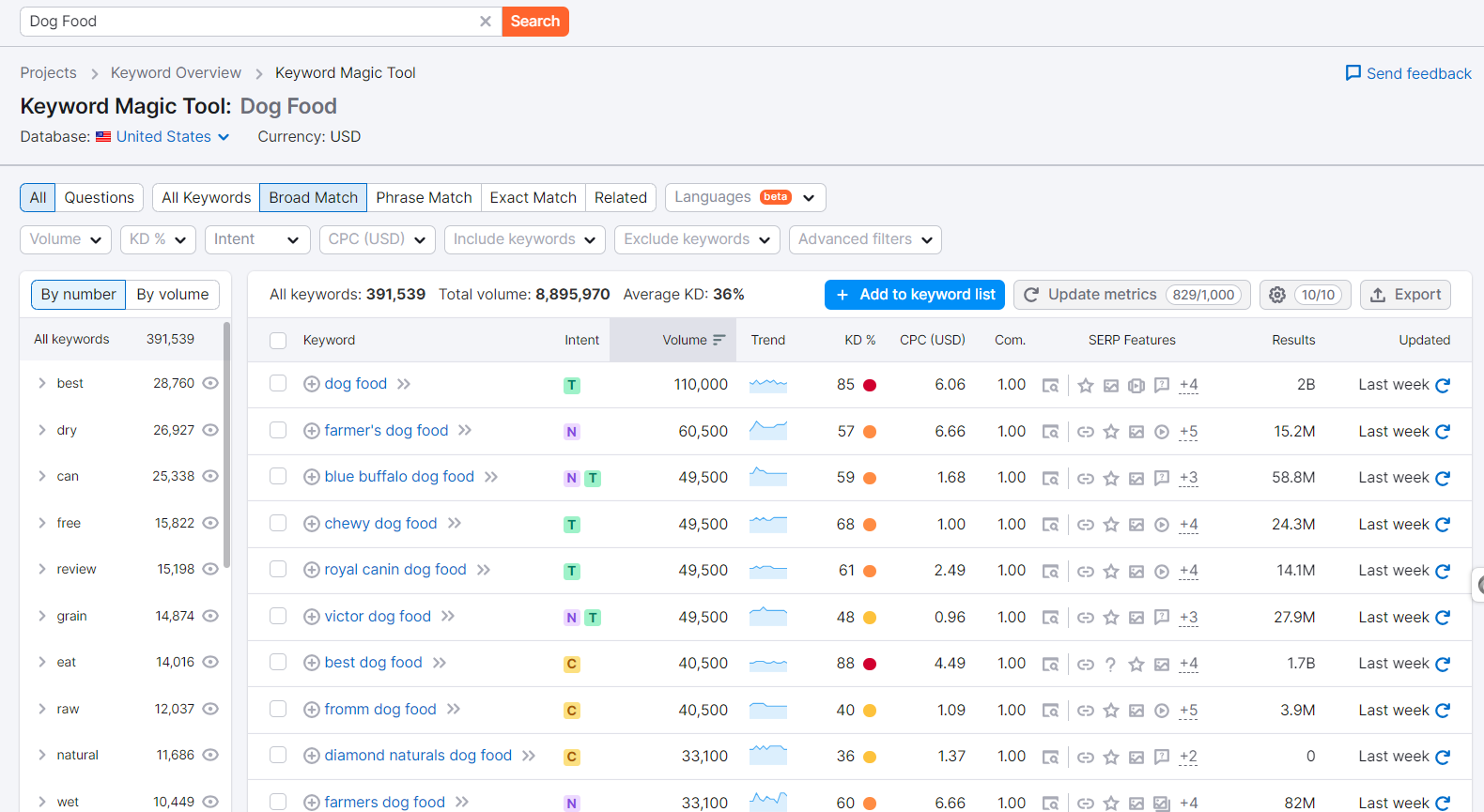Open the Intent filter dropdown
This screenshot has width=1484, height=812.
(x=257, y=239)
